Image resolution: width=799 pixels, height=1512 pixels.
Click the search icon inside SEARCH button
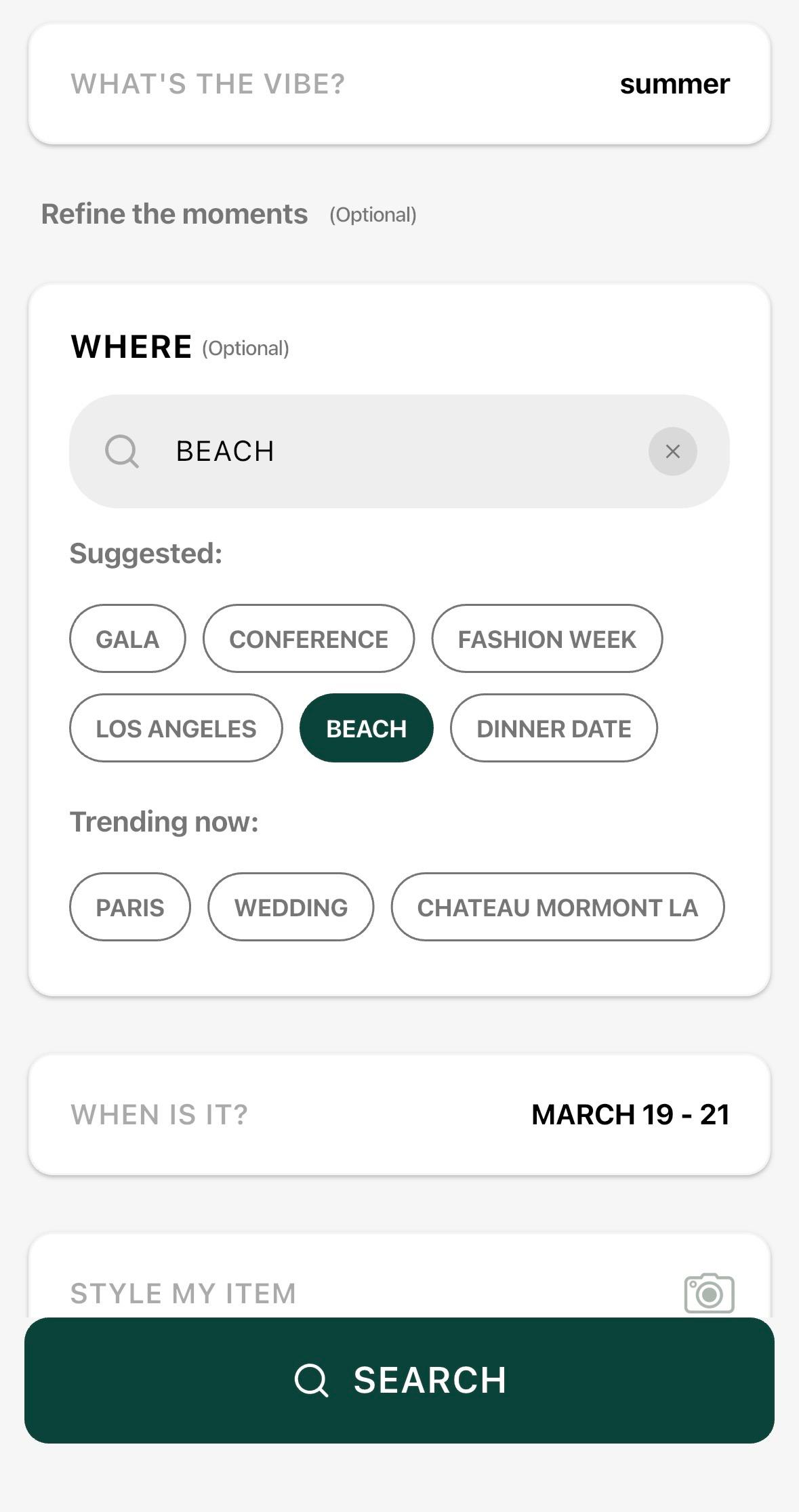tap(312, 1380)
